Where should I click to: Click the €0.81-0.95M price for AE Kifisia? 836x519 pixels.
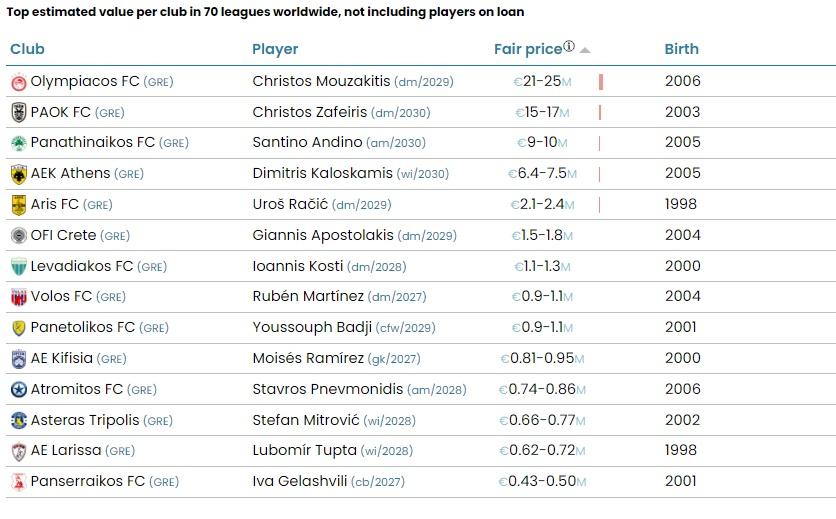[541, 358]
